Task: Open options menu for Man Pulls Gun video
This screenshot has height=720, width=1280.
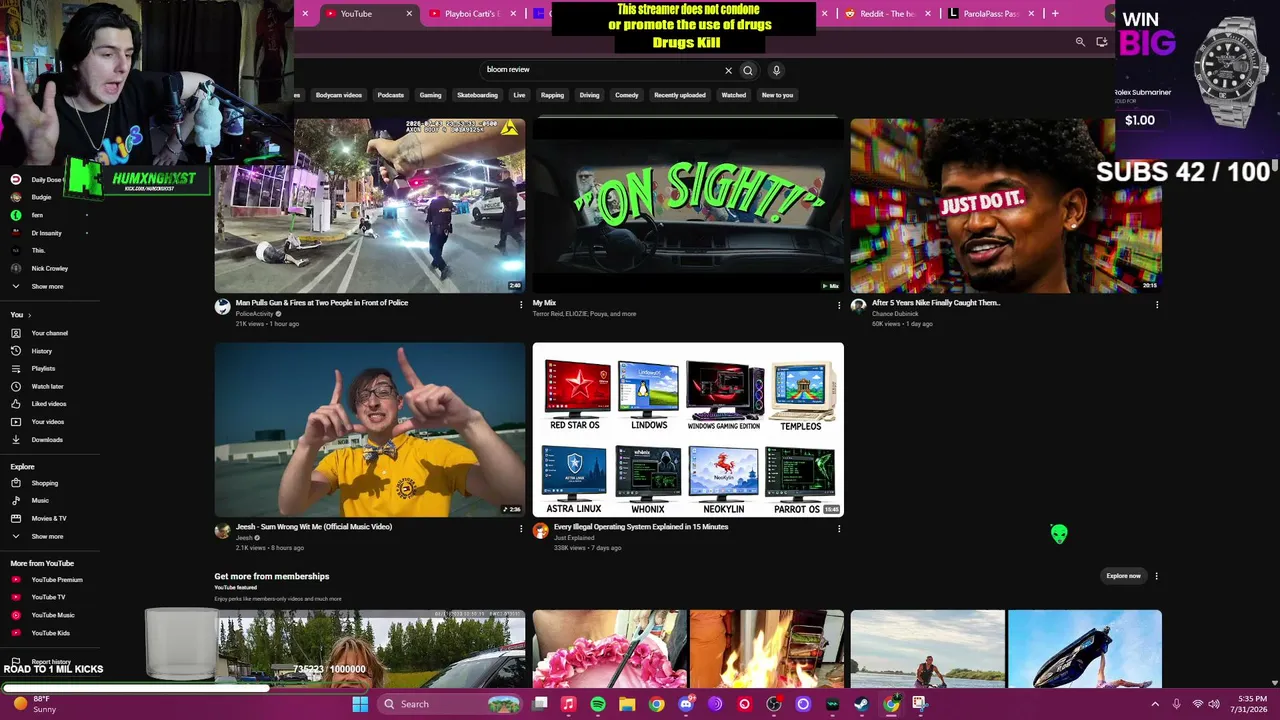Action: click(521, 305)
